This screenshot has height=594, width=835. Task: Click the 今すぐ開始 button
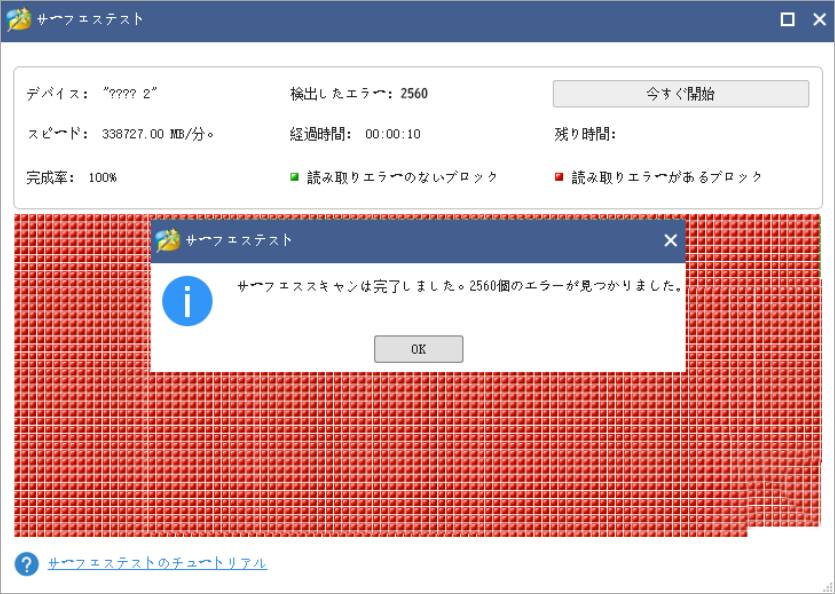click(681, 94)
